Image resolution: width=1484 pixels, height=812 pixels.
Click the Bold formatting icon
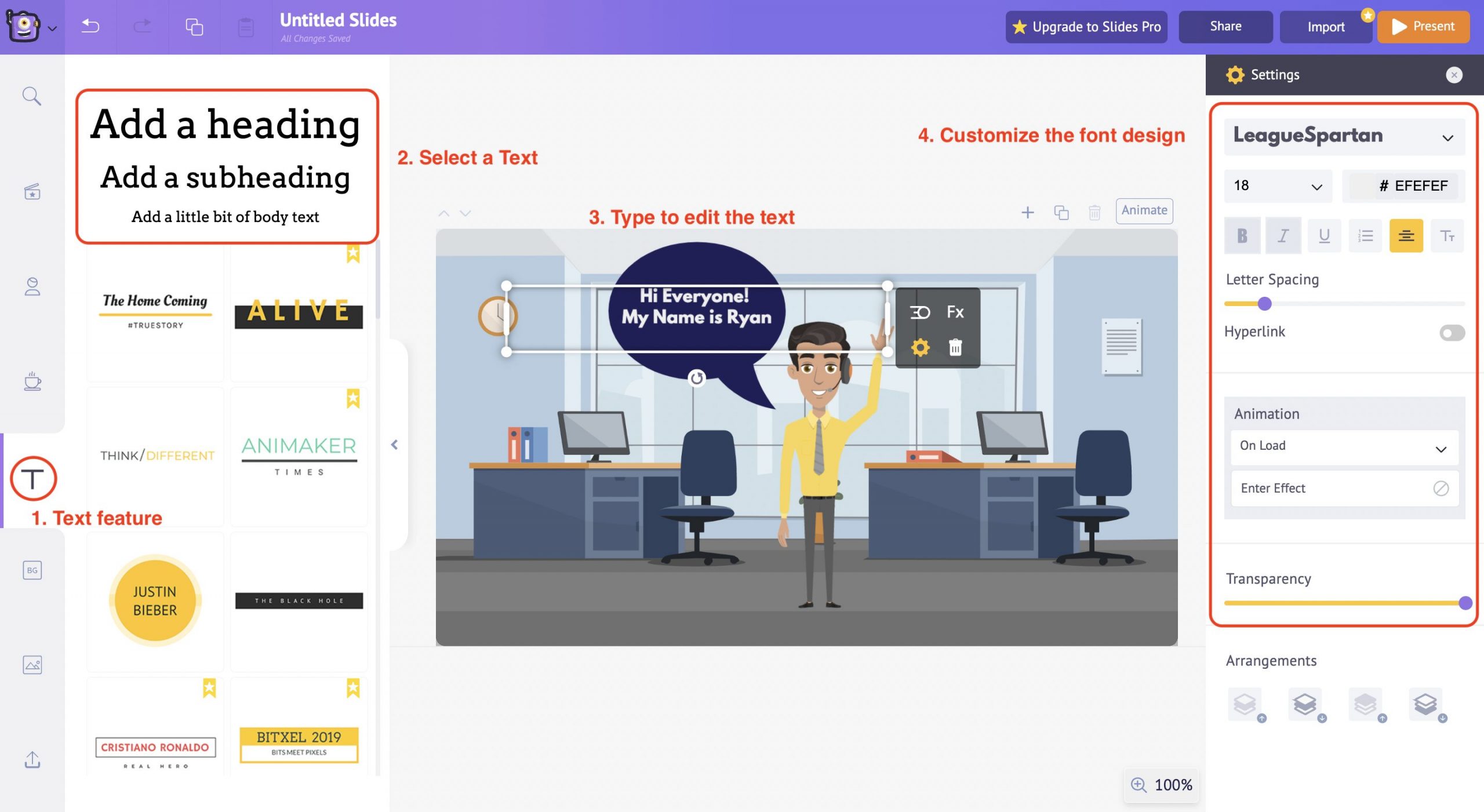tap(1242, 234)
